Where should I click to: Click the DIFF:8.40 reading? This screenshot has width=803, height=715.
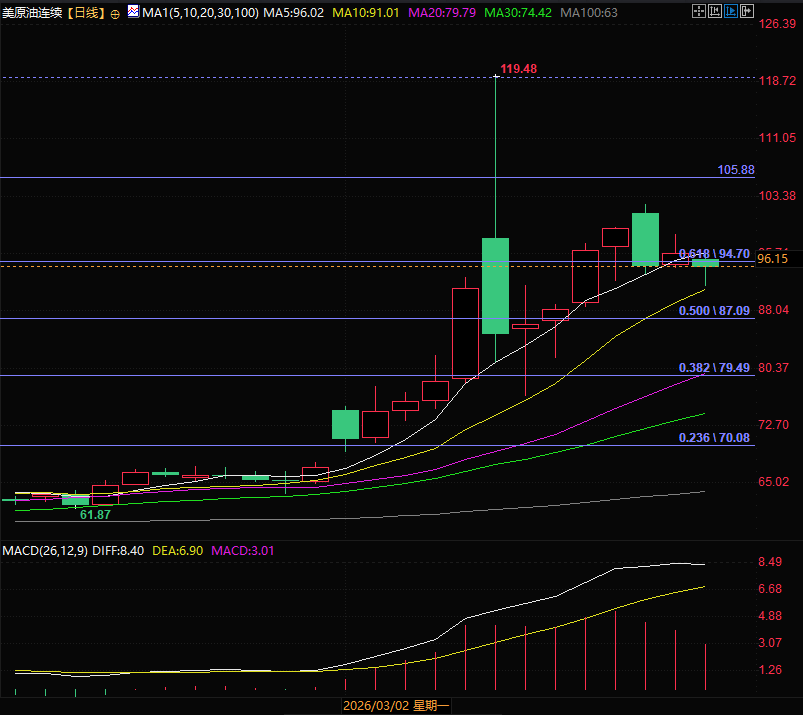[118, 551]
